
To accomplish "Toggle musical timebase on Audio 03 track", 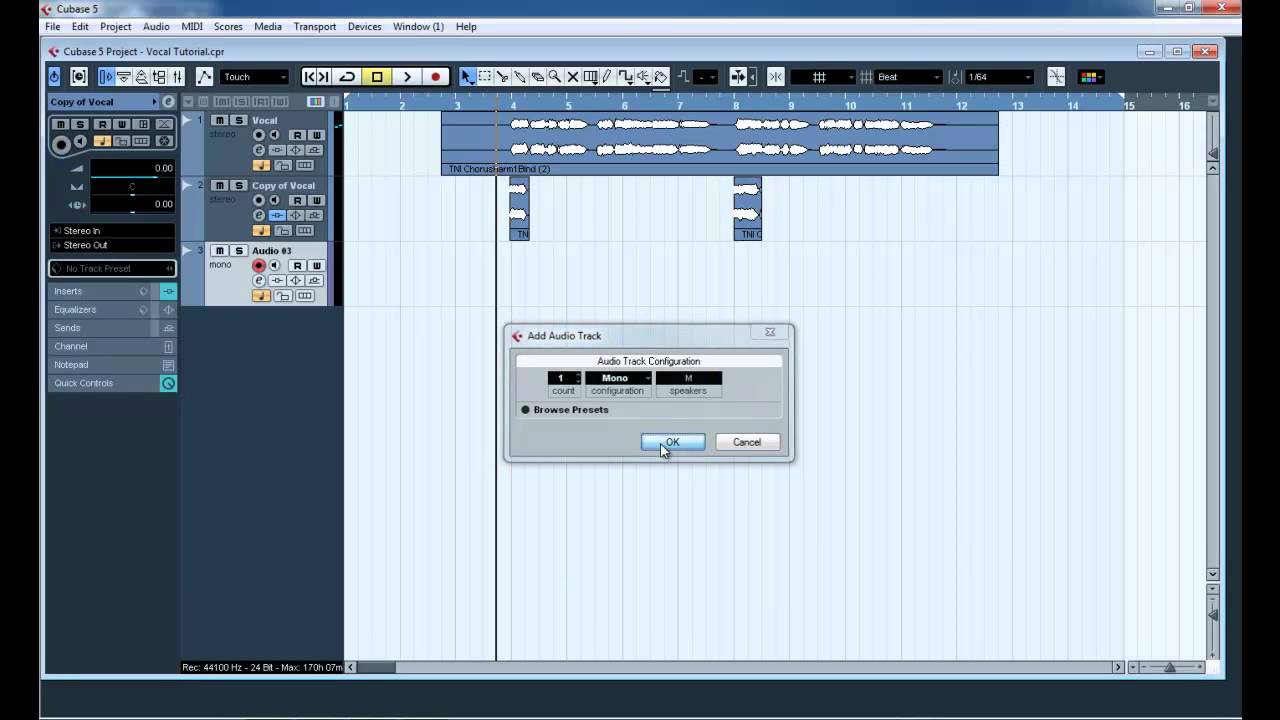I will pos(261,296).
